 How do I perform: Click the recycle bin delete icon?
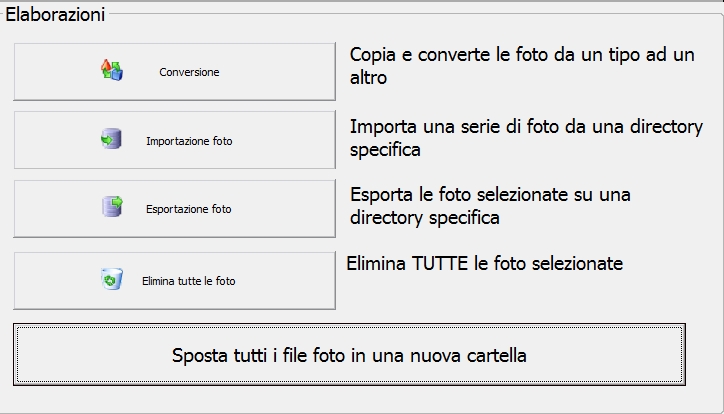coord(112,279)
